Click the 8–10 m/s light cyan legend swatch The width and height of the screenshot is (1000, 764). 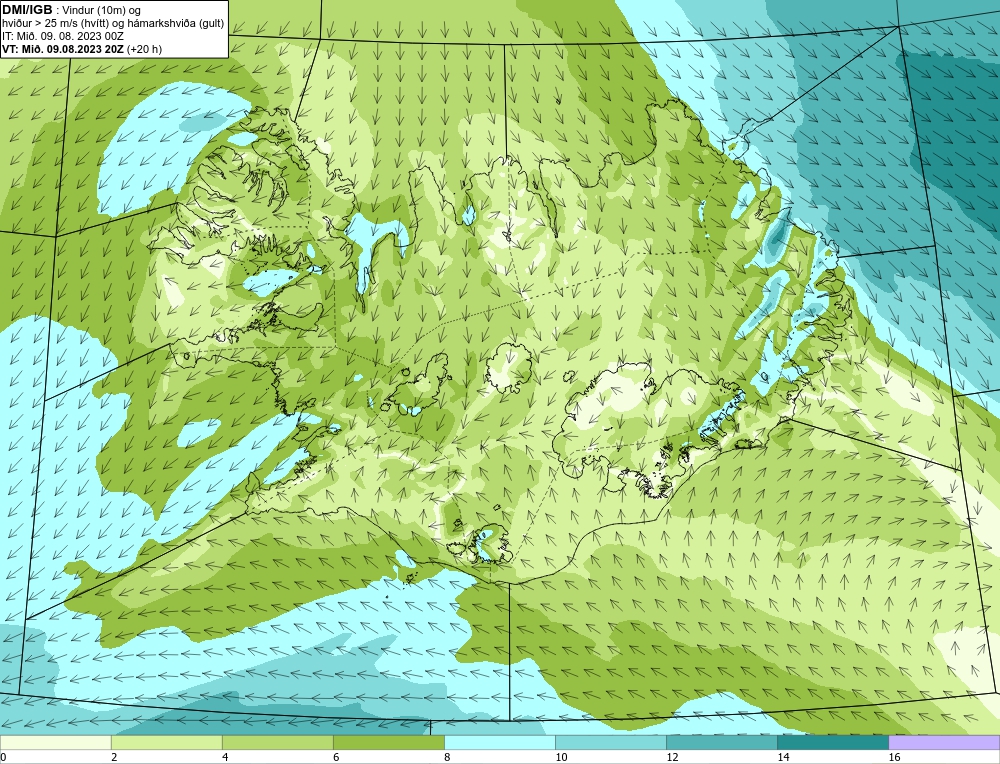499,742
